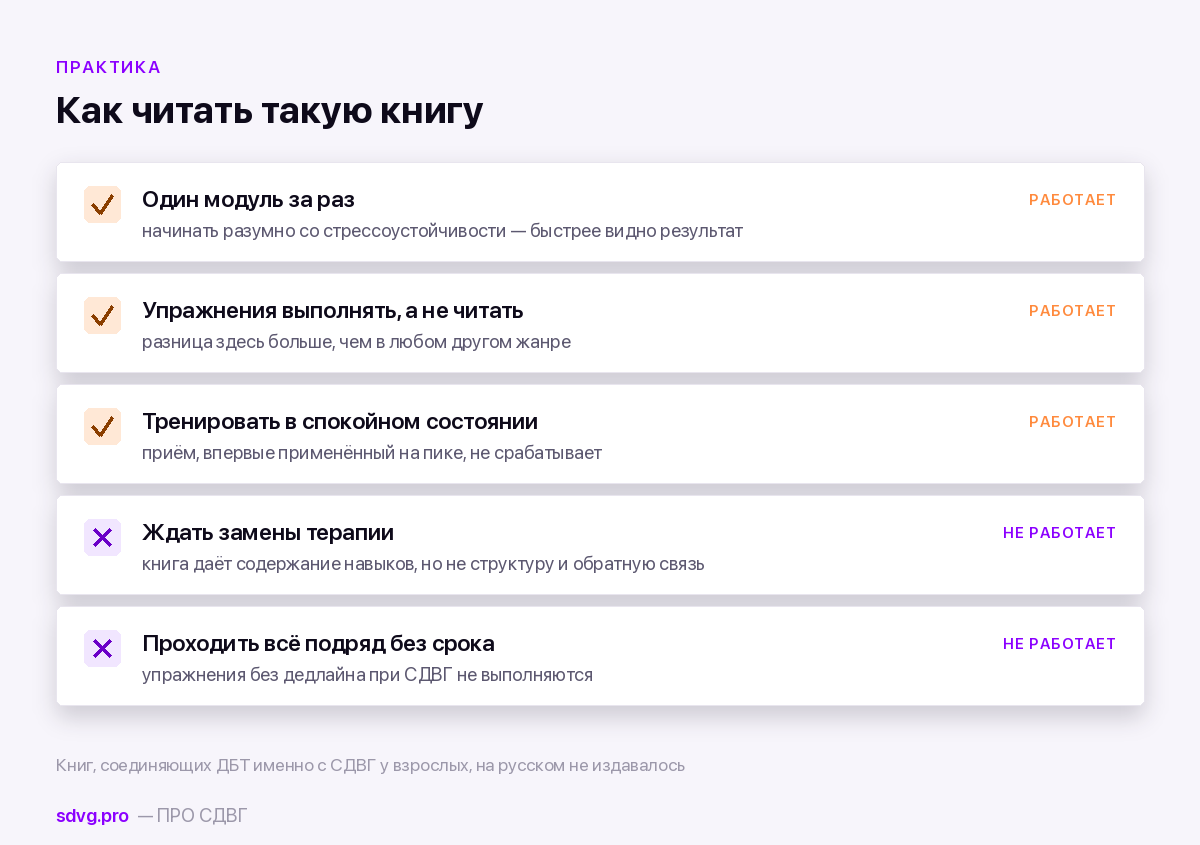Select title 'Тренировать в спокойном состоянии'
This screenshot has height=845, width=1200.
click(340, 421)
